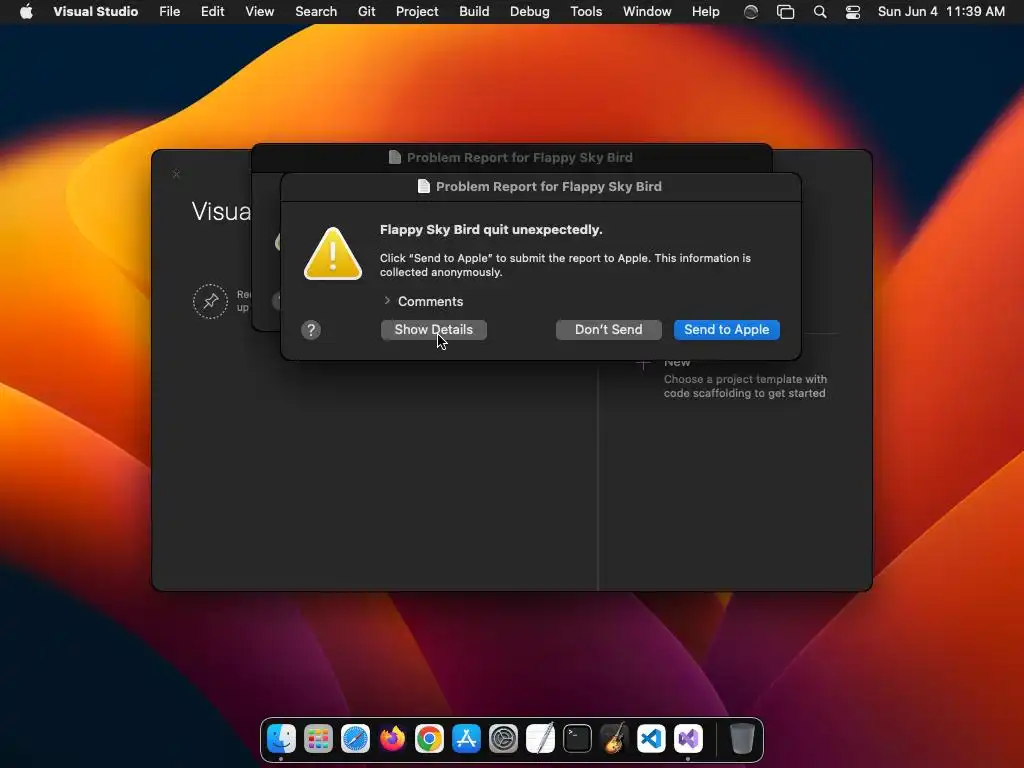Launch Firefox from the dock
This screenshot has height=768, width=1024.
pyautogui.click(x=392, y=739)
